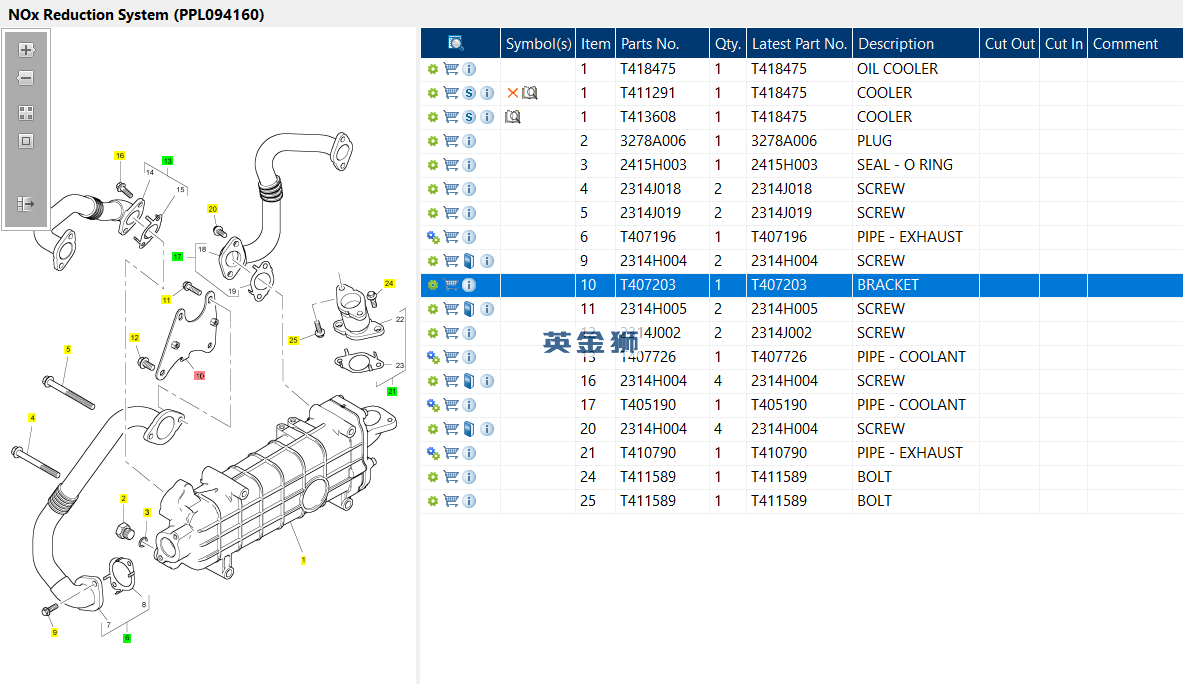Select callout 16 in the diagram
Viewport: 1183px width, 684px height.
pos(119,155)
